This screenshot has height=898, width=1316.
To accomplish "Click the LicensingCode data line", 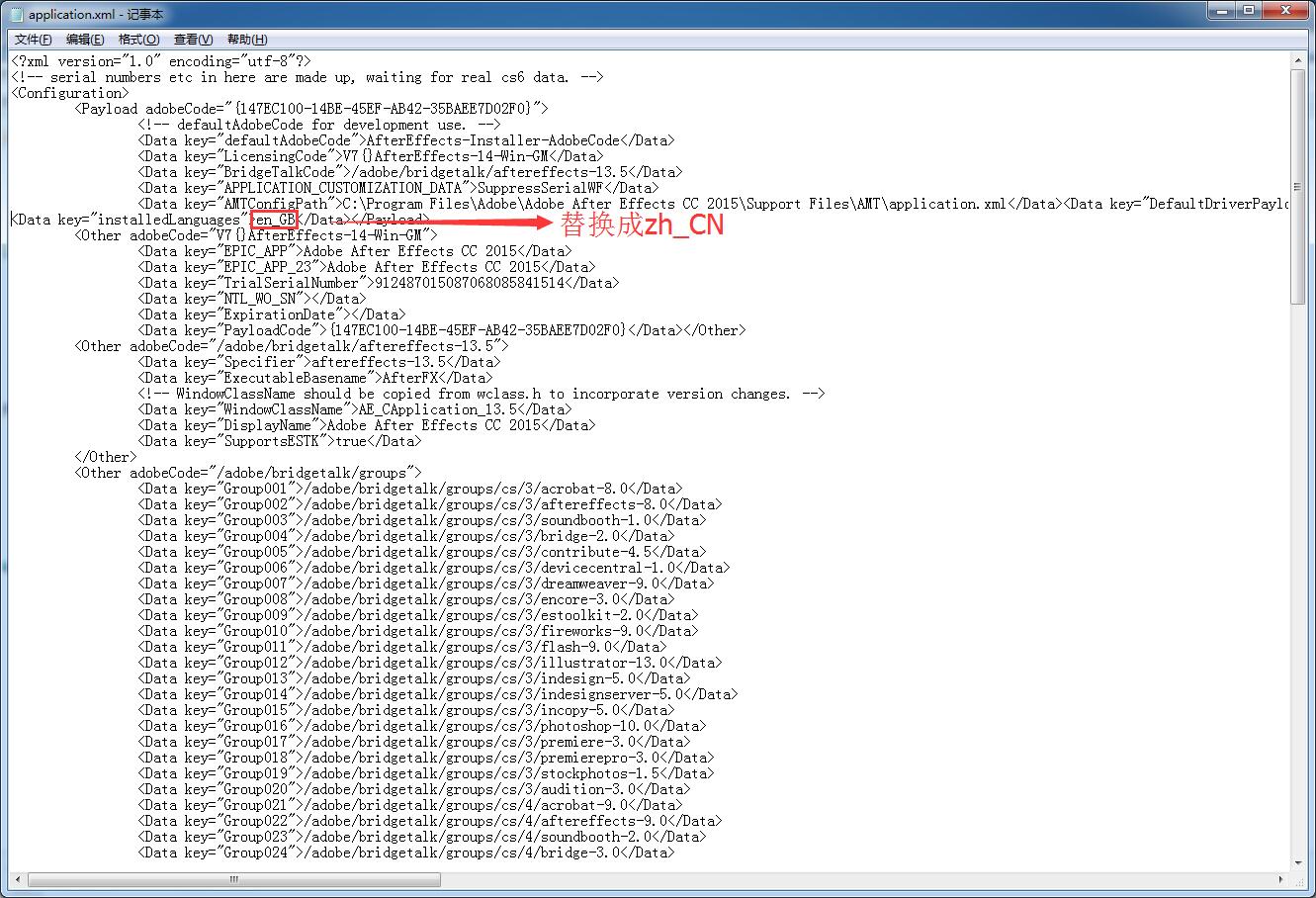I will [x=370, y=156].
